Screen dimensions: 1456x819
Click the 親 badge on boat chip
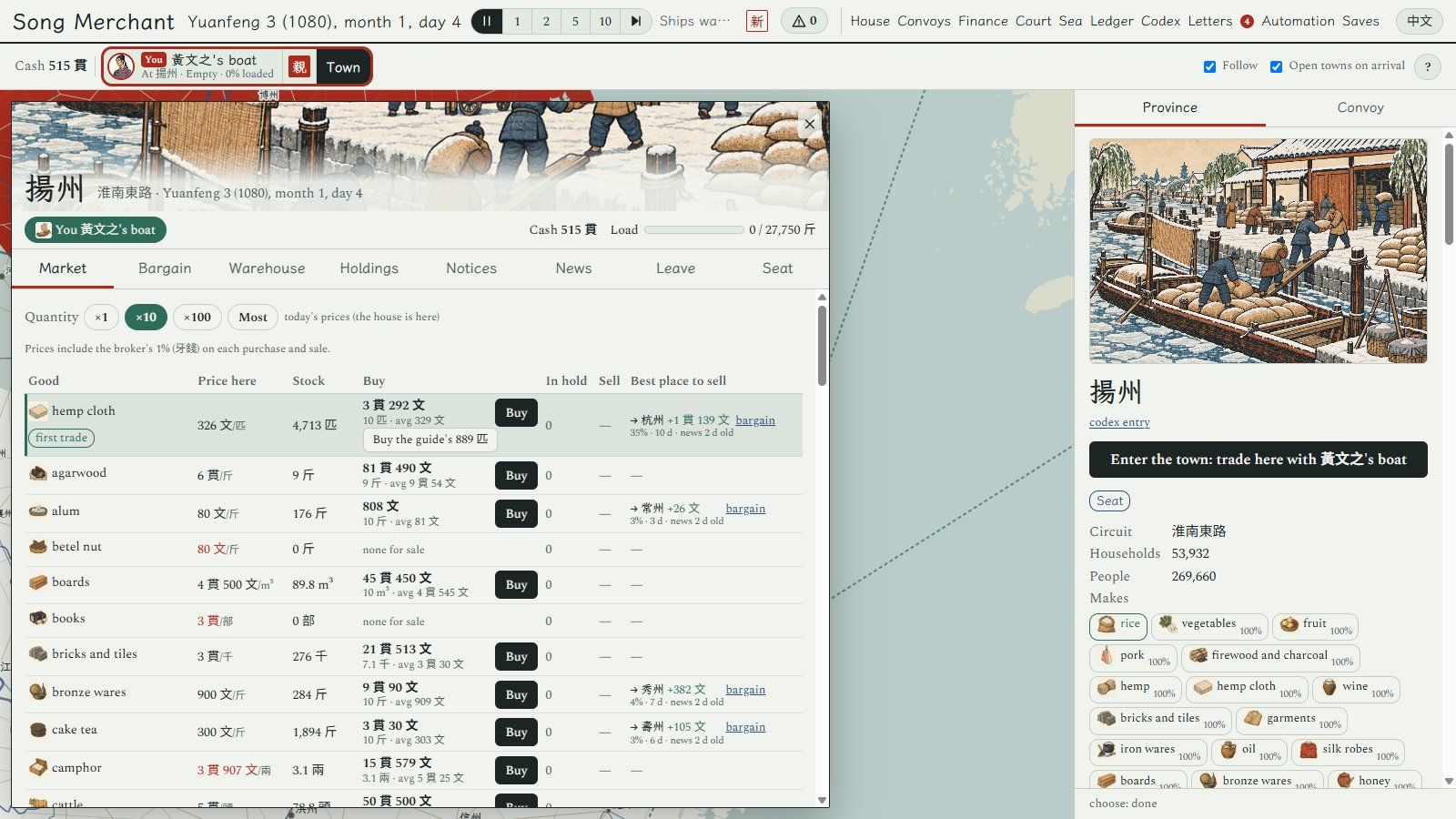pos(298,66)
